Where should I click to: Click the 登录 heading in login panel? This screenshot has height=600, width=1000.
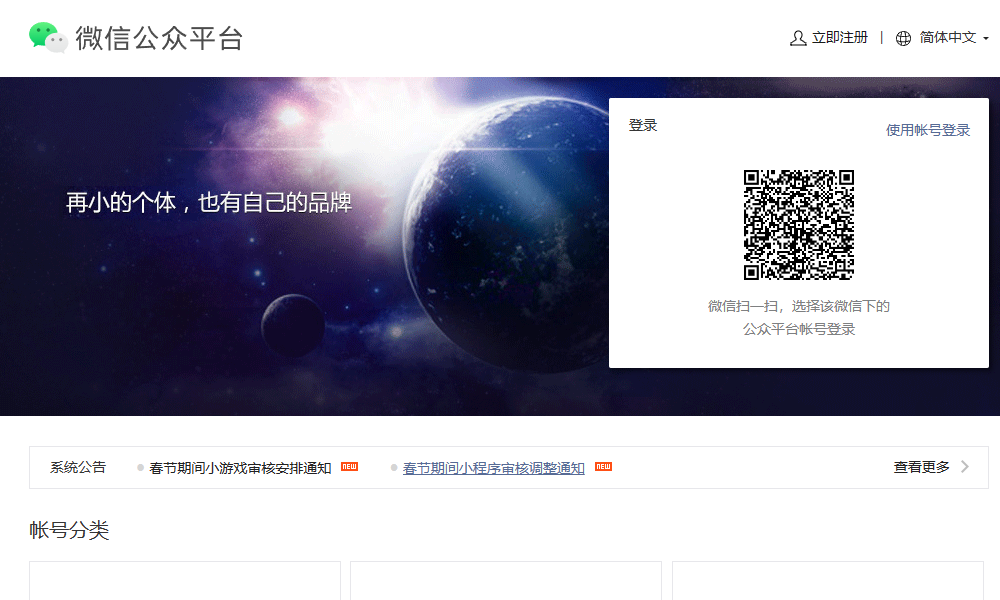click(x=643, y=125)
